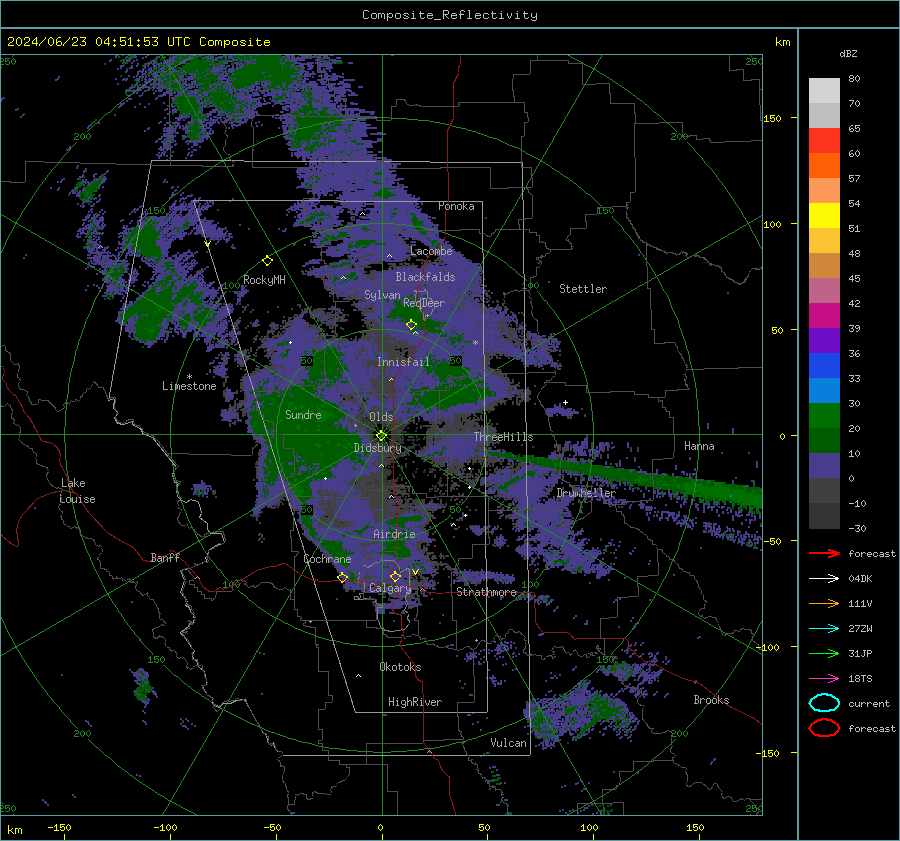900x841 pixels.
Task: Select the light gray 70–80 dBZ swatch
Action: (824, 91)
